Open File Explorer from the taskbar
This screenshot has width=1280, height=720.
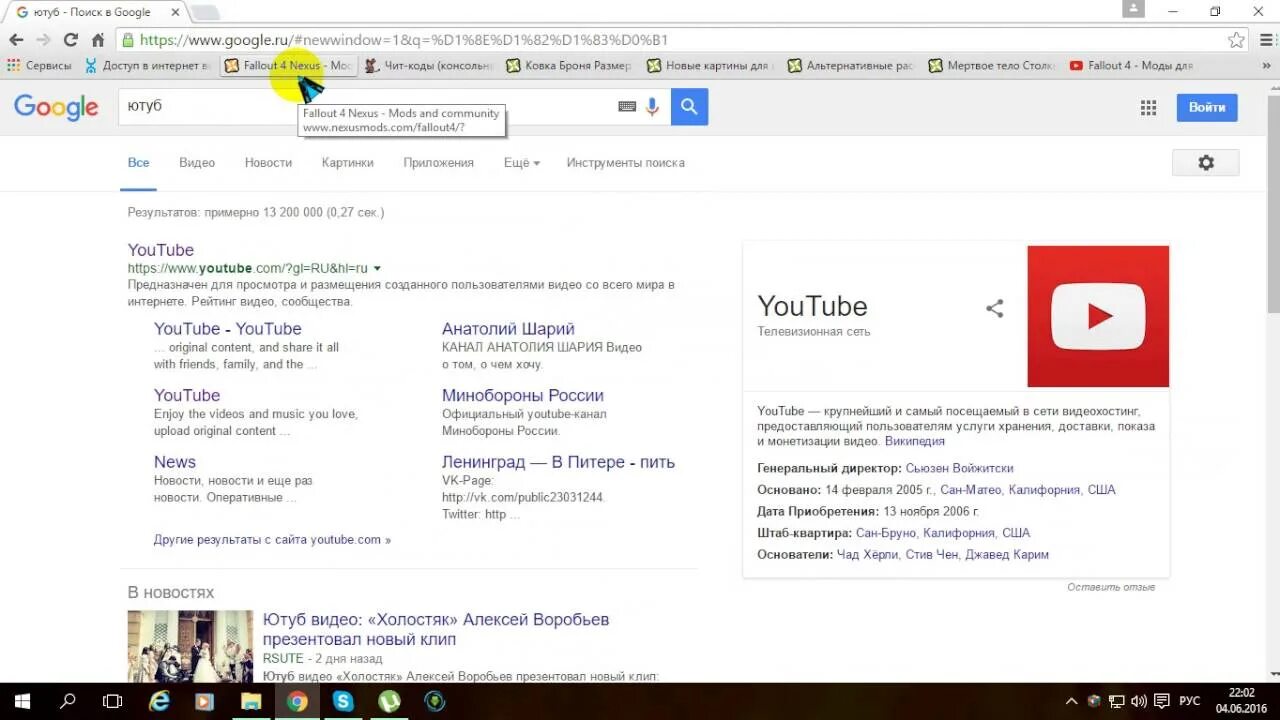pyautogui.click(x=251, y=702)
